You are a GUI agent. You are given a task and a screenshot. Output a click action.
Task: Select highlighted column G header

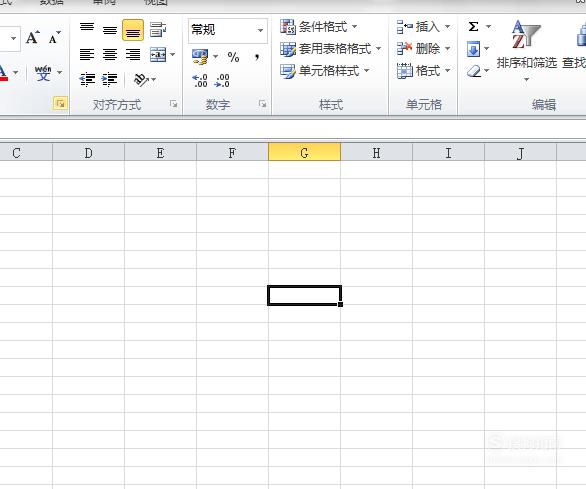304,153
